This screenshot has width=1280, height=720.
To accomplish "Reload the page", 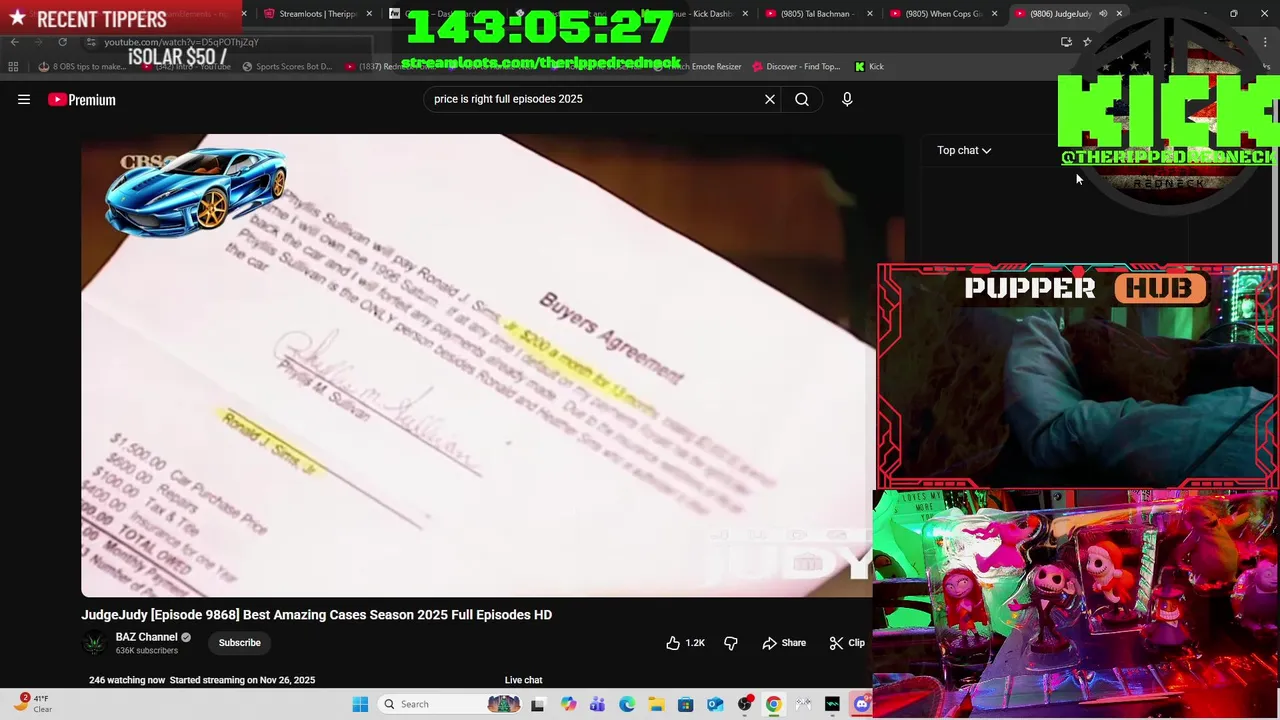I will (x=62, y=42).
